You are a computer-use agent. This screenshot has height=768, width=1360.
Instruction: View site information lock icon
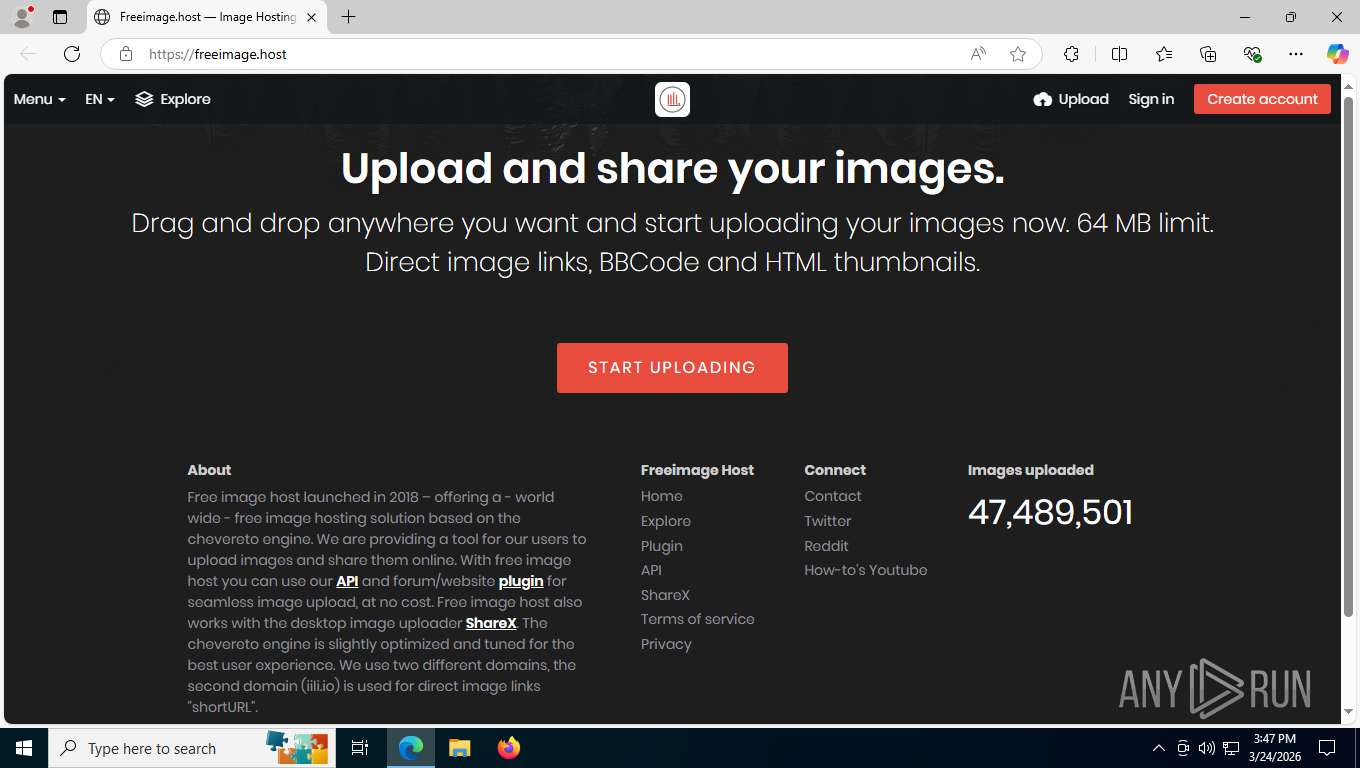tap(126, 54)
